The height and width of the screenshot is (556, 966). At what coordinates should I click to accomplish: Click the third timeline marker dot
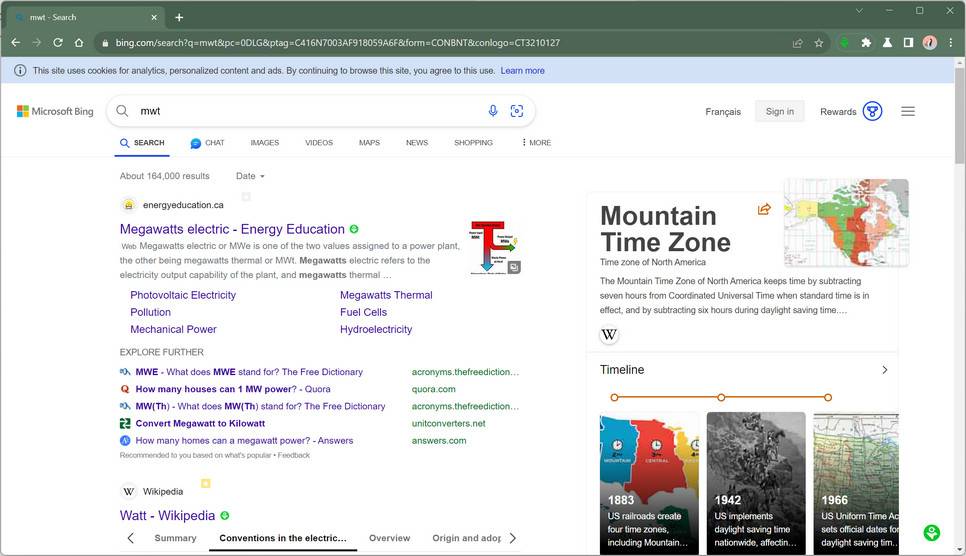(x=828, y=398)
